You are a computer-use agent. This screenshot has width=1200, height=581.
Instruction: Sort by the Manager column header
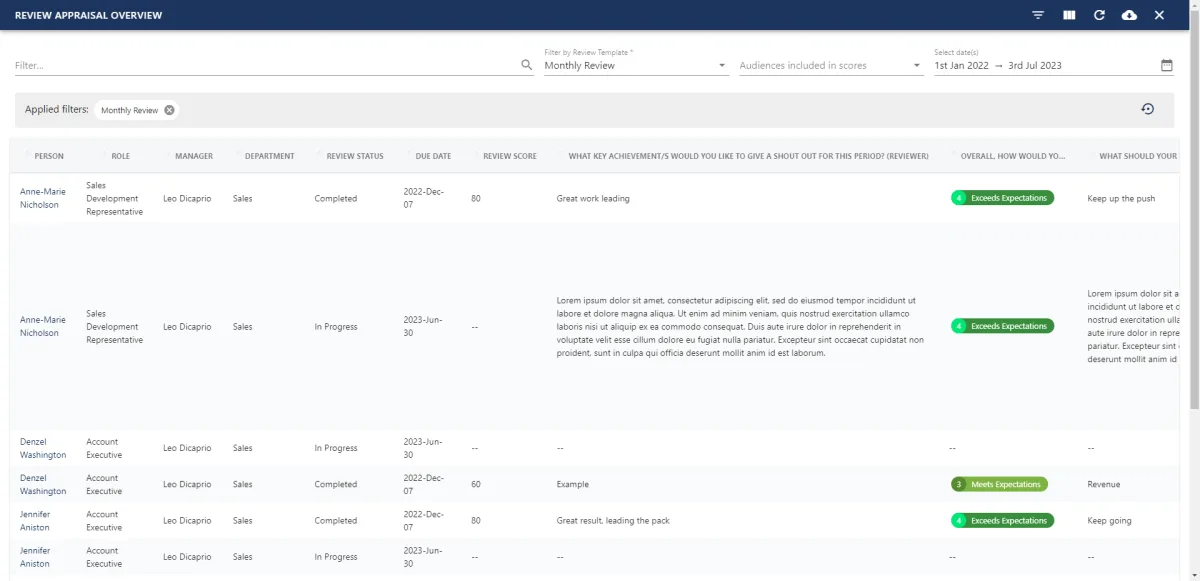point(193,156)
